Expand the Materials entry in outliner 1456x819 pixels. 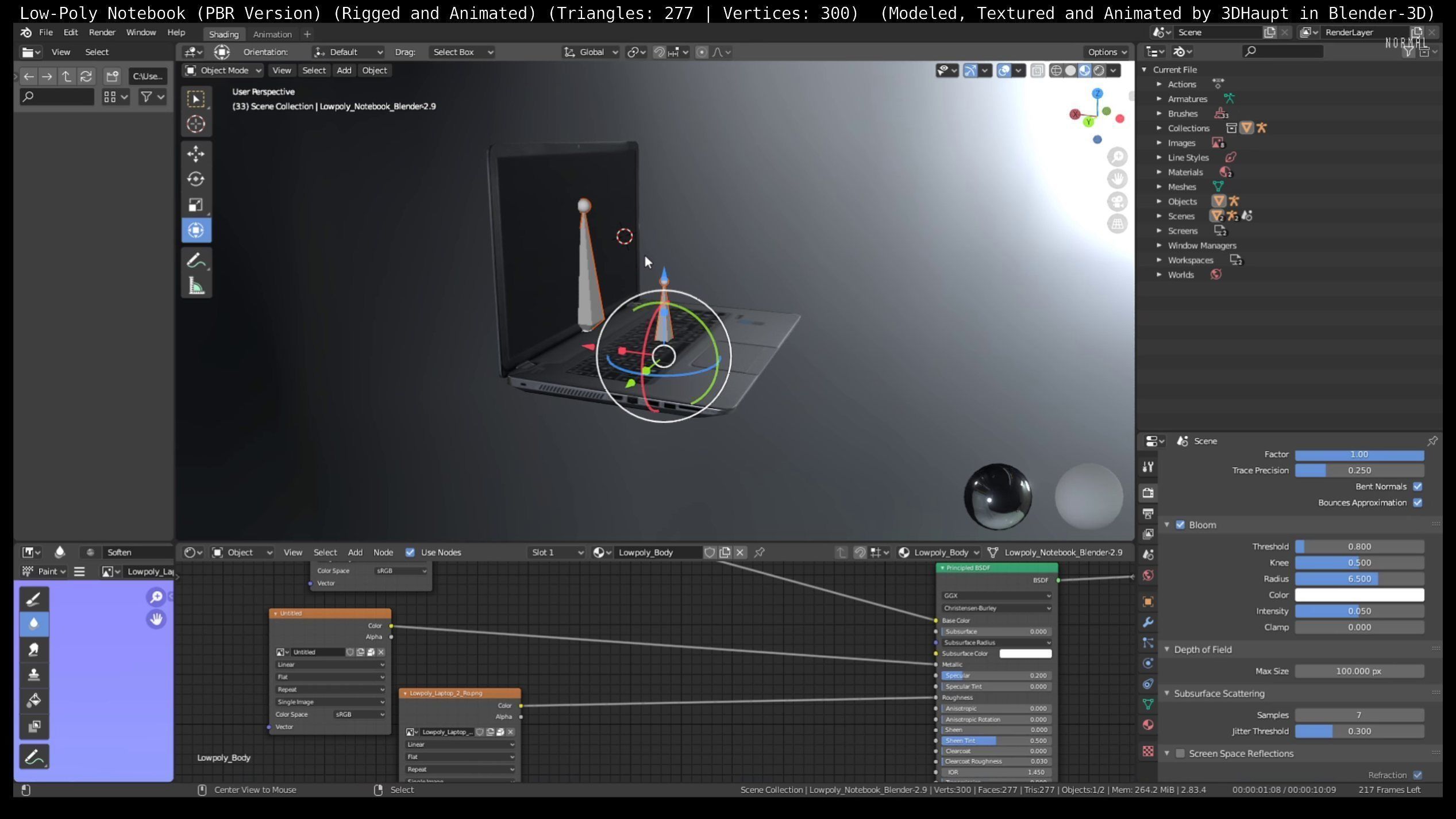1159,172
